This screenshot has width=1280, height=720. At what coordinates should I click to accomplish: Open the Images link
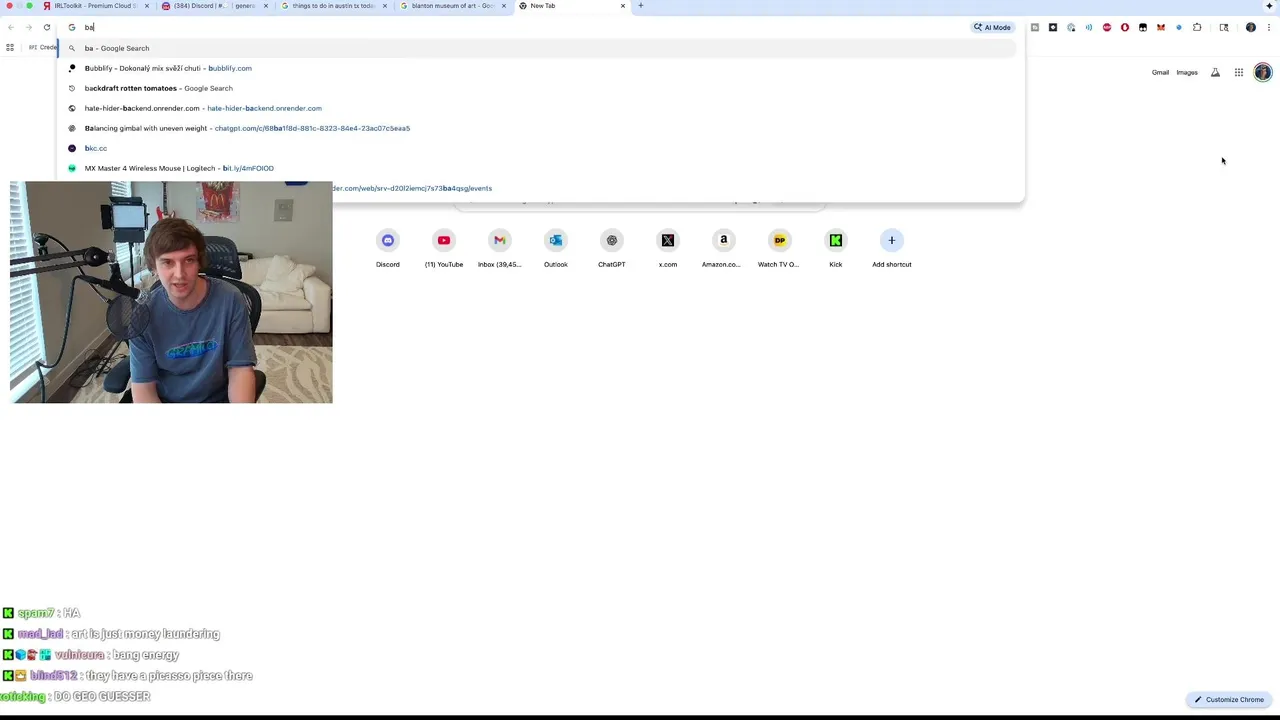pos(1187,72)
